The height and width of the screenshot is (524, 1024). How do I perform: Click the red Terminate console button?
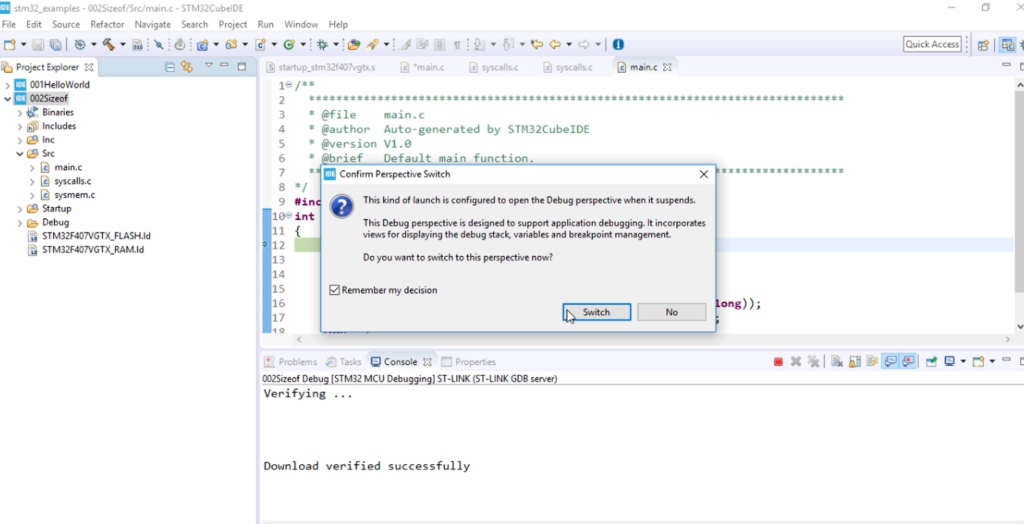click(x=778, y=361)
